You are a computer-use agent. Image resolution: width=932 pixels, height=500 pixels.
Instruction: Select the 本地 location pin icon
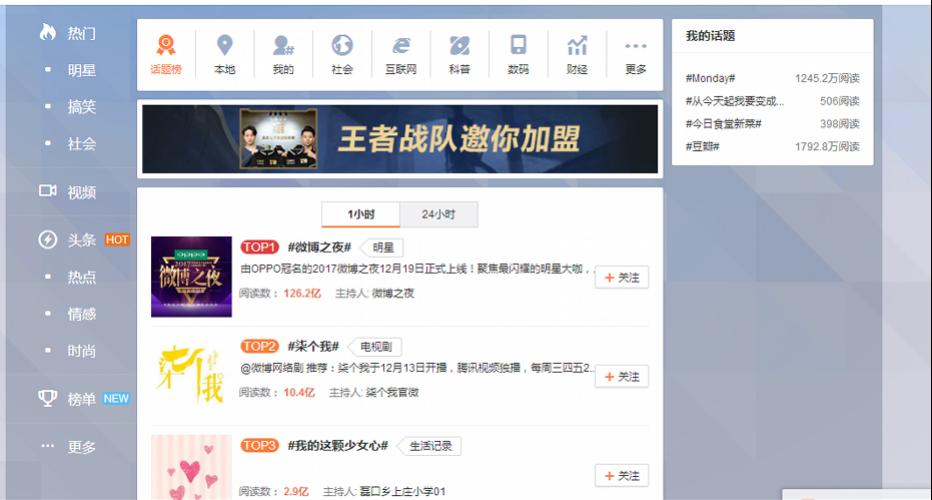coord(225,45)
